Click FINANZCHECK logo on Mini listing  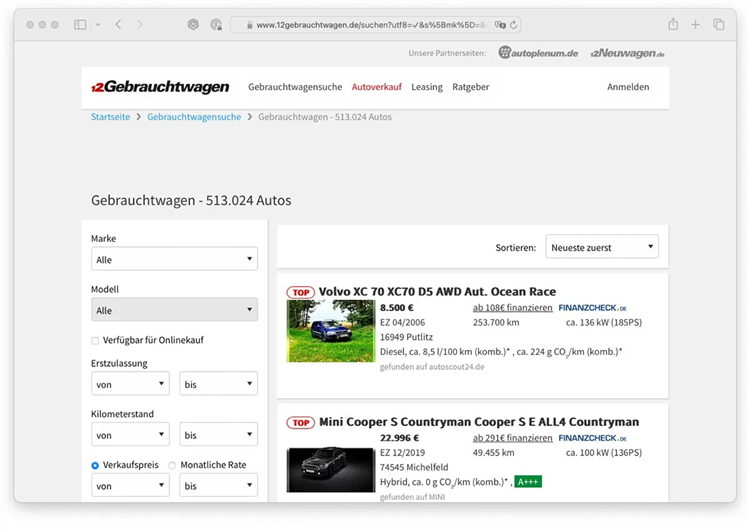592,438
